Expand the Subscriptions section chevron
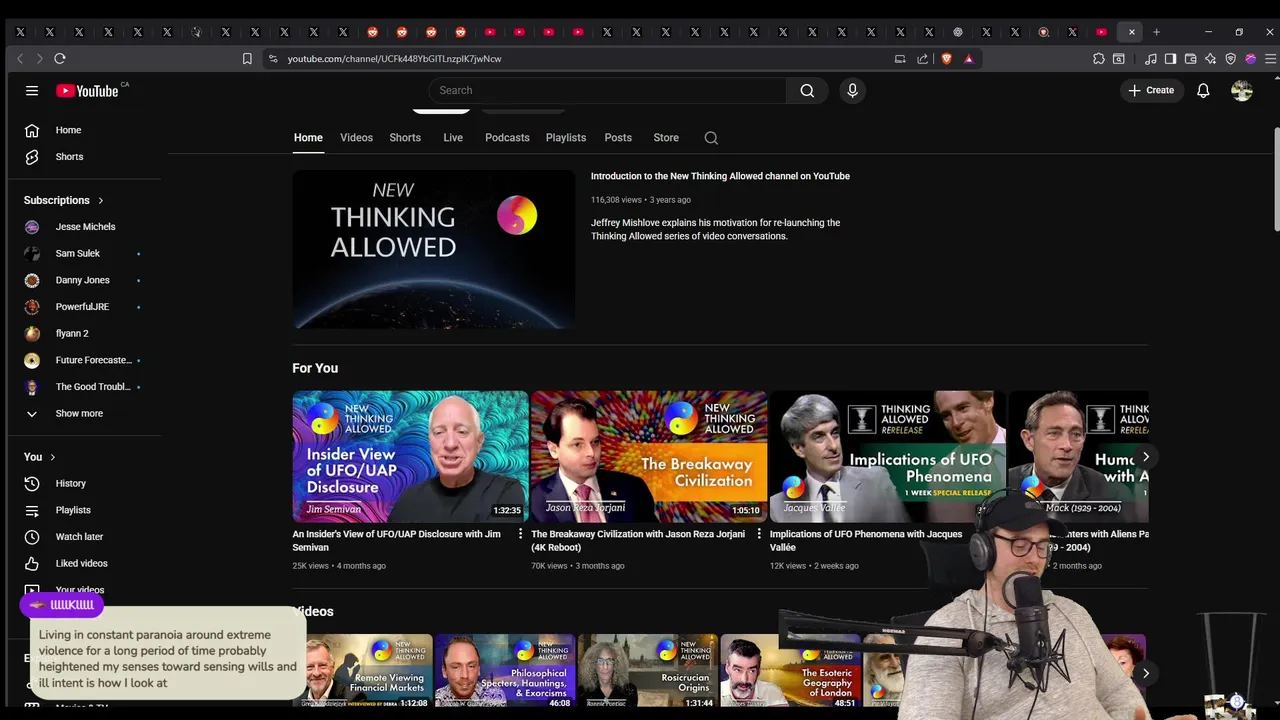 [x=100, y=200]
